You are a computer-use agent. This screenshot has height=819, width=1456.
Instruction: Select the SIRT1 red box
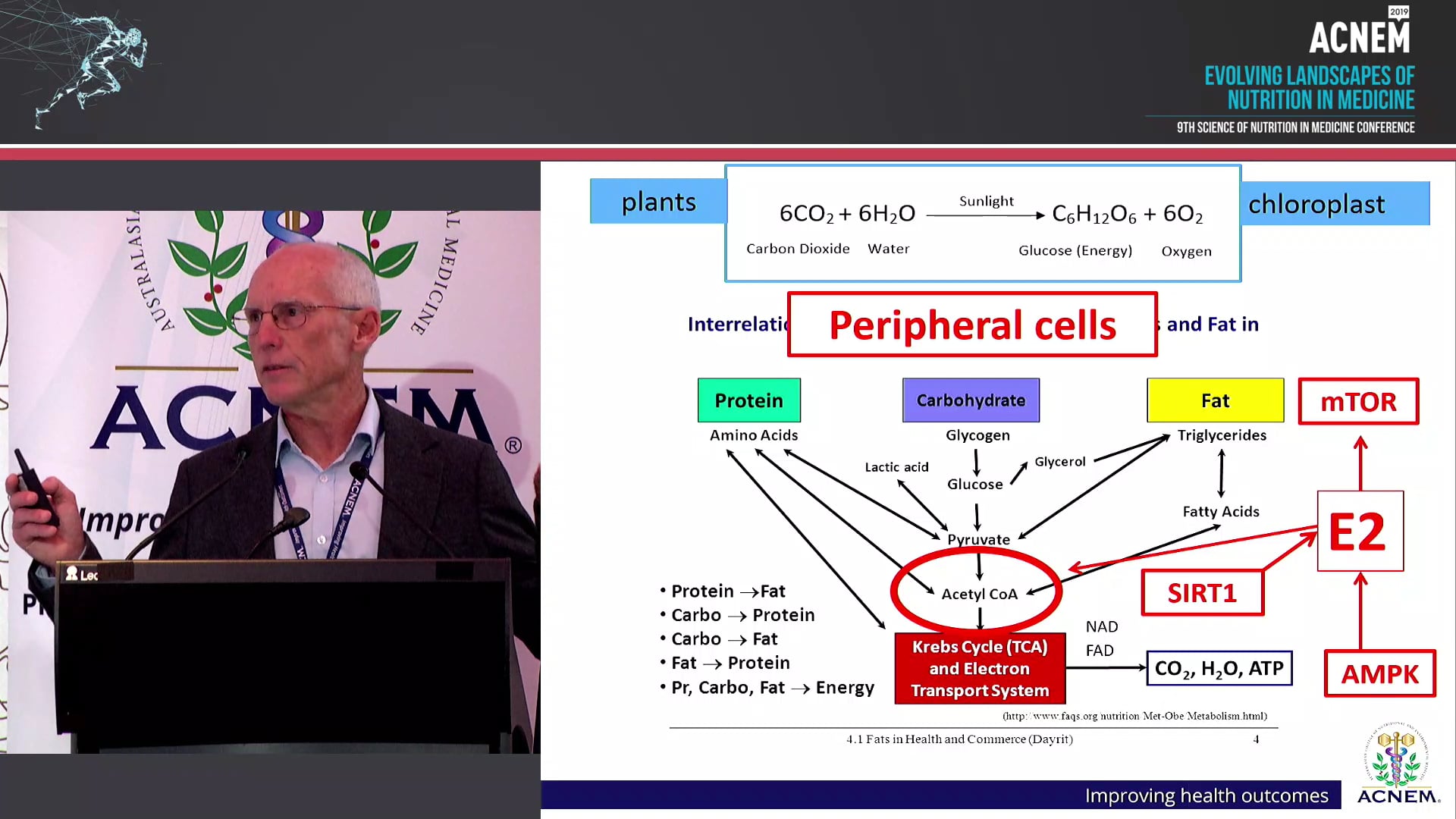[1202, 593]
